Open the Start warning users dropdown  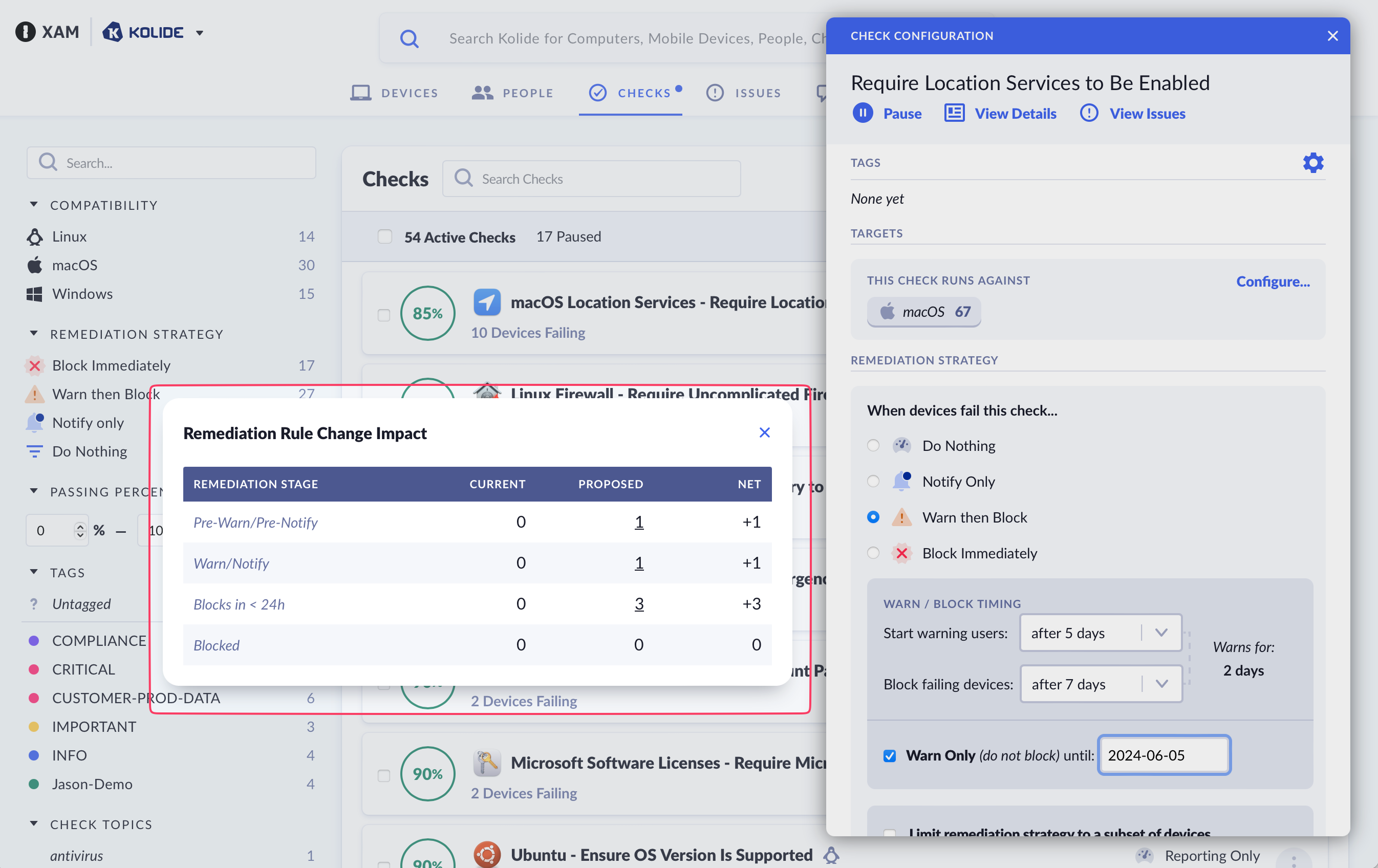[x=1100, y=633]
